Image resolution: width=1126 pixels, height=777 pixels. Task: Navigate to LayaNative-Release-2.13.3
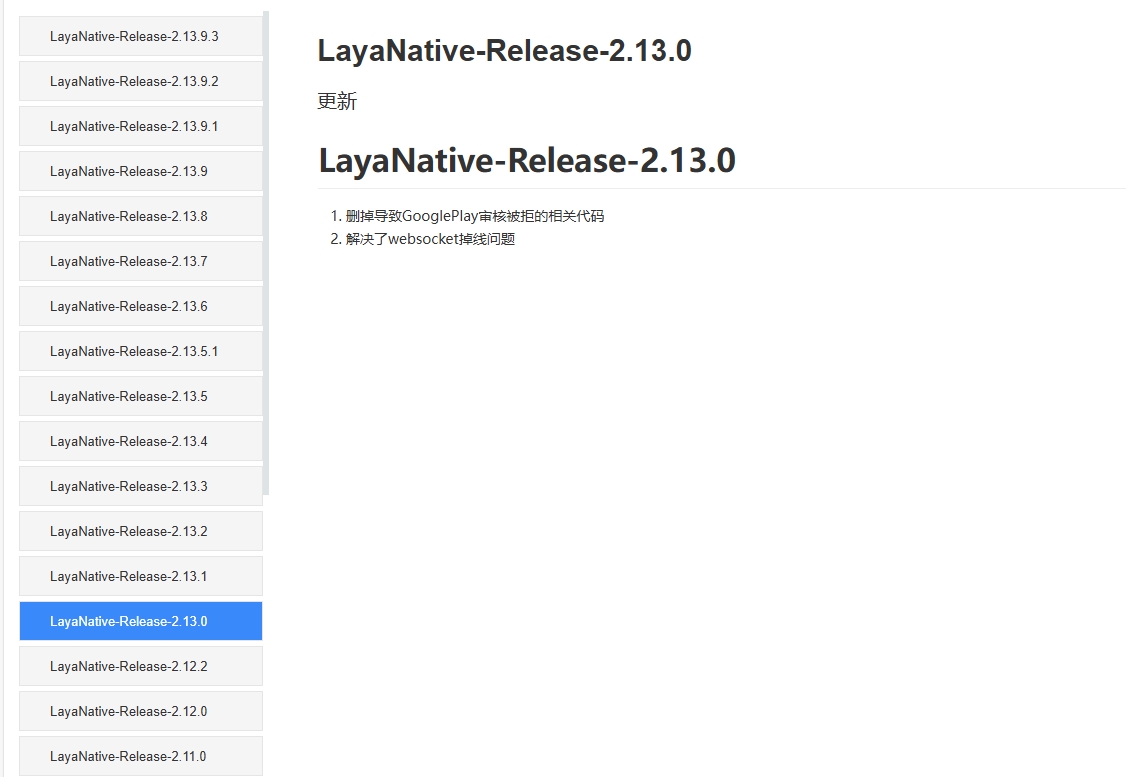click(129, 486)
